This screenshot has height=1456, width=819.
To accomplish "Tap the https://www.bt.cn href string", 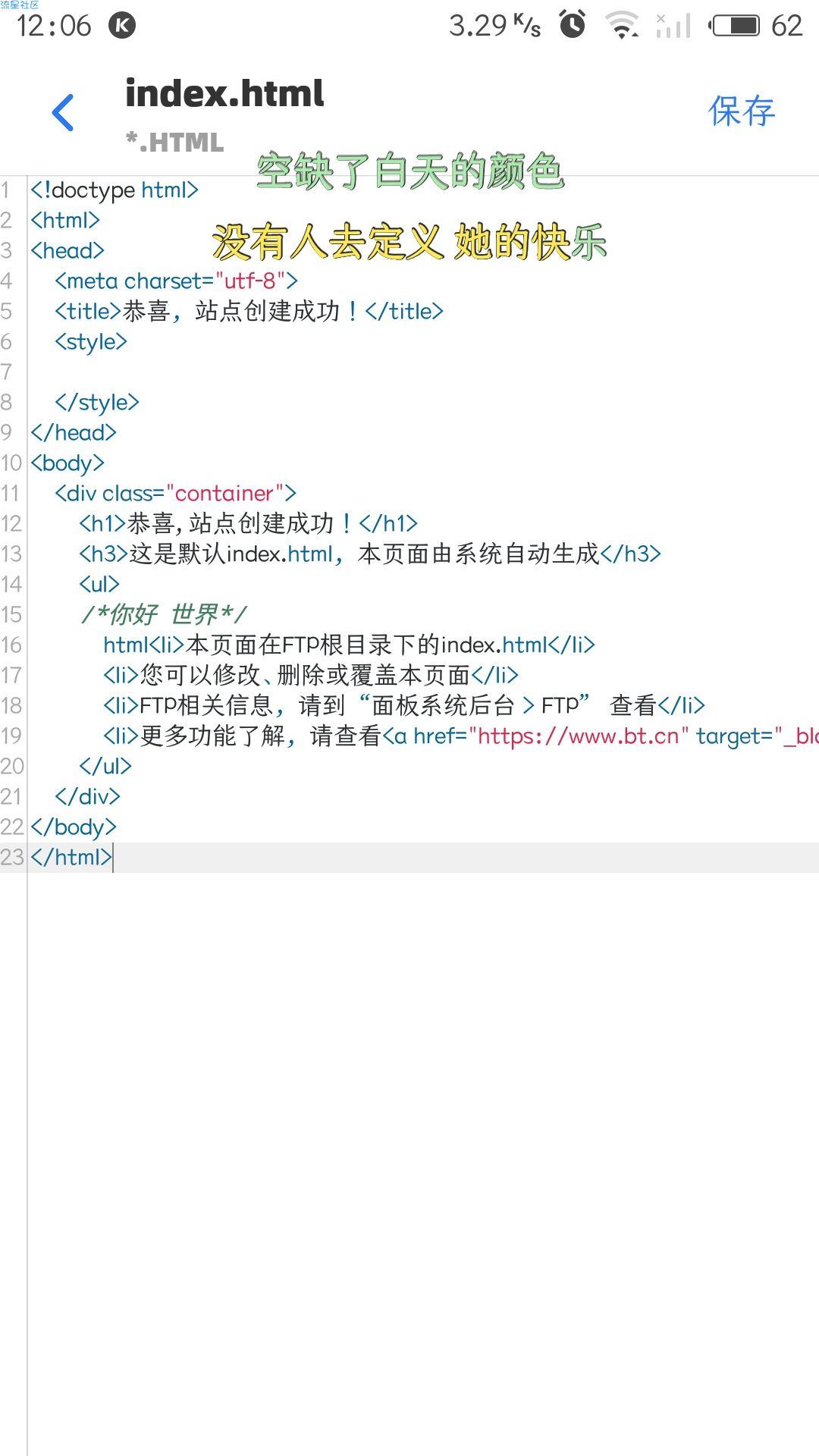I will 579,736.
